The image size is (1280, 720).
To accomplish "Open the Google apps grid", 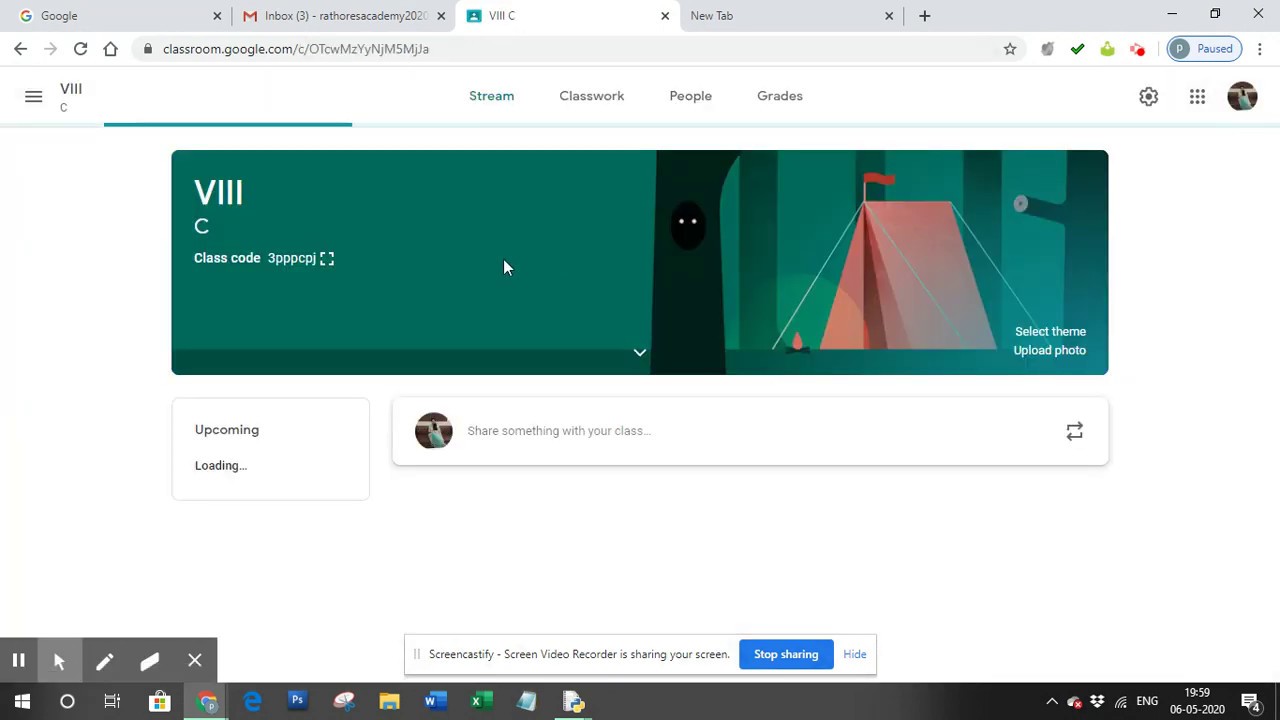I will tap(1197, 96).
